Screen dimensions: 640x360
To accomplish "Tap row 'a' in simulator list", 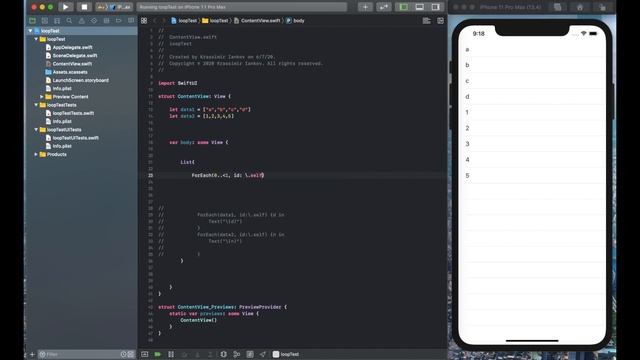I will pos(532,49).
